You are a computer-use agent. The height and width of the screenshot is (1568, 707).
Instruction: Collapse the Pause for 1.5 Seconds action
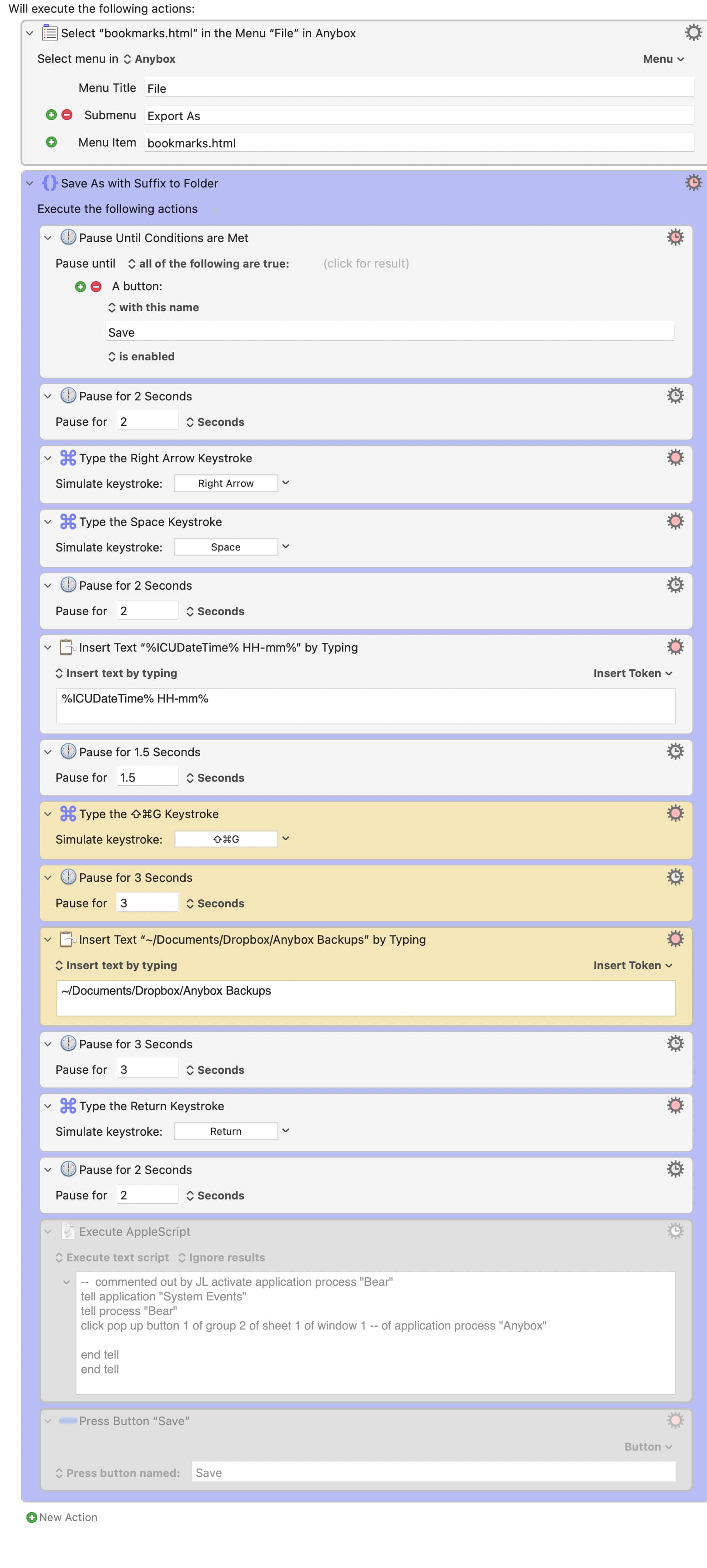coord(47,752)
